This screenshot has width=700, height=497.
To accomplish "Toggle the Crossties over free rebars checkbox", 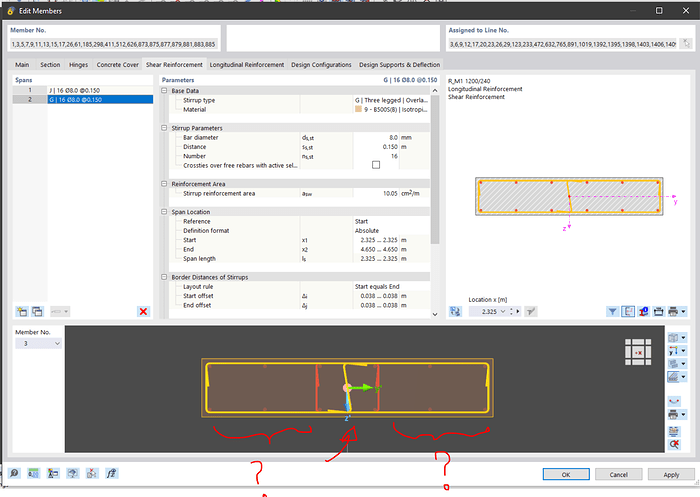I will coord(376,164).
